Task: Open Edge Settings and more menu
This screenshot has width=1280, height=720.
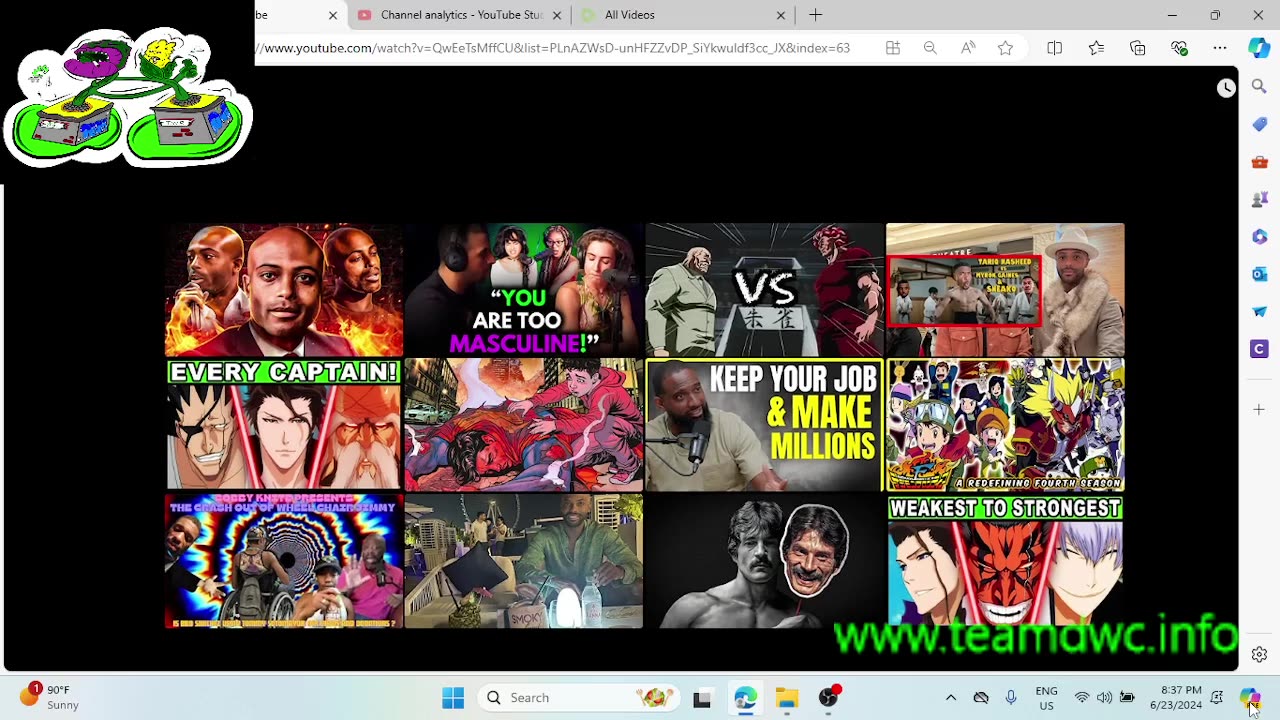Action: pyautogui.click(x=1220, y=48)
